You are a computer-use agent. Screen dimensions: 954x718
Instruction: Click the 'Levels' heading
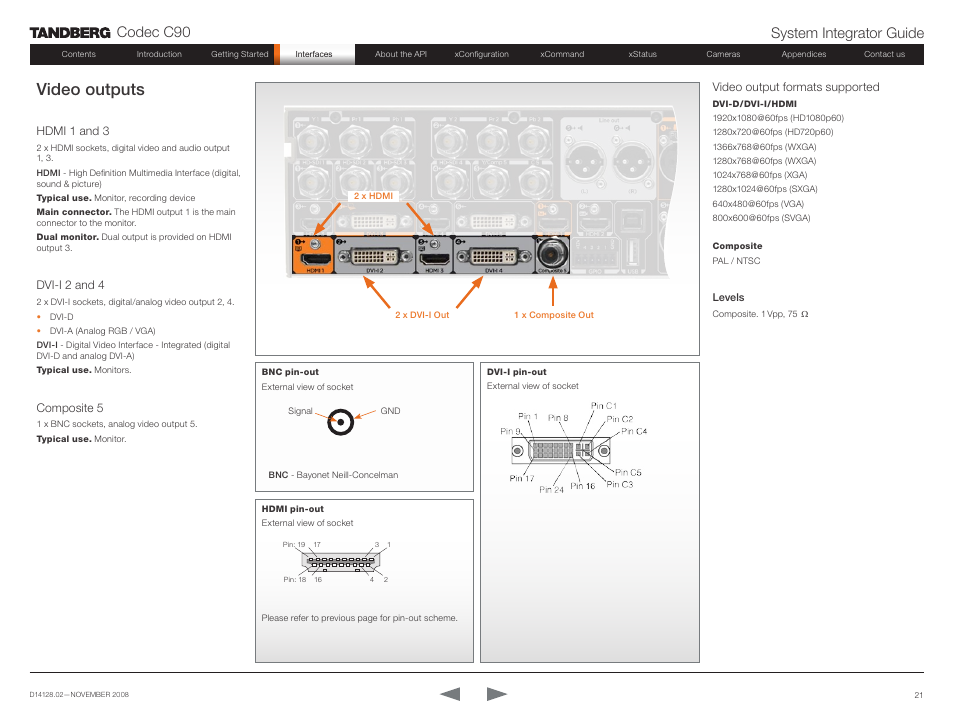pyautogui.click(x=728, y=298)
